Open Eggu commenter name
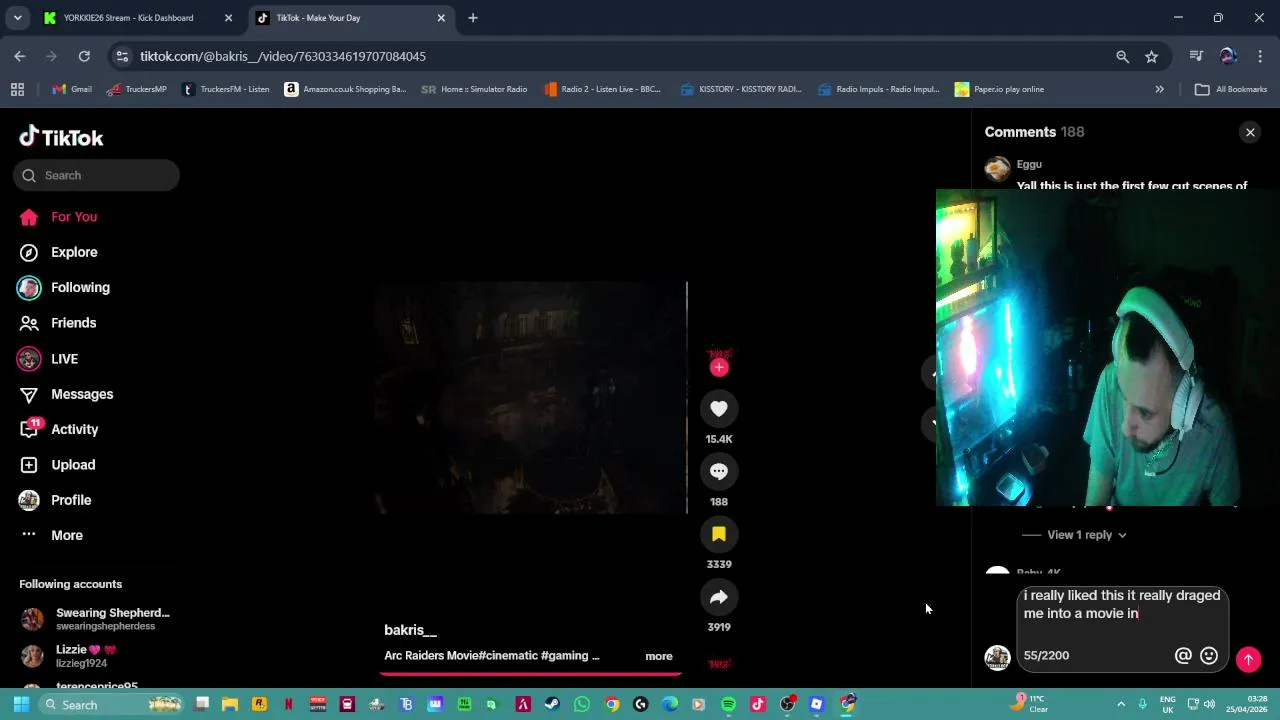The height and width of the screenshot is (720, 1280). point(1029,164)
